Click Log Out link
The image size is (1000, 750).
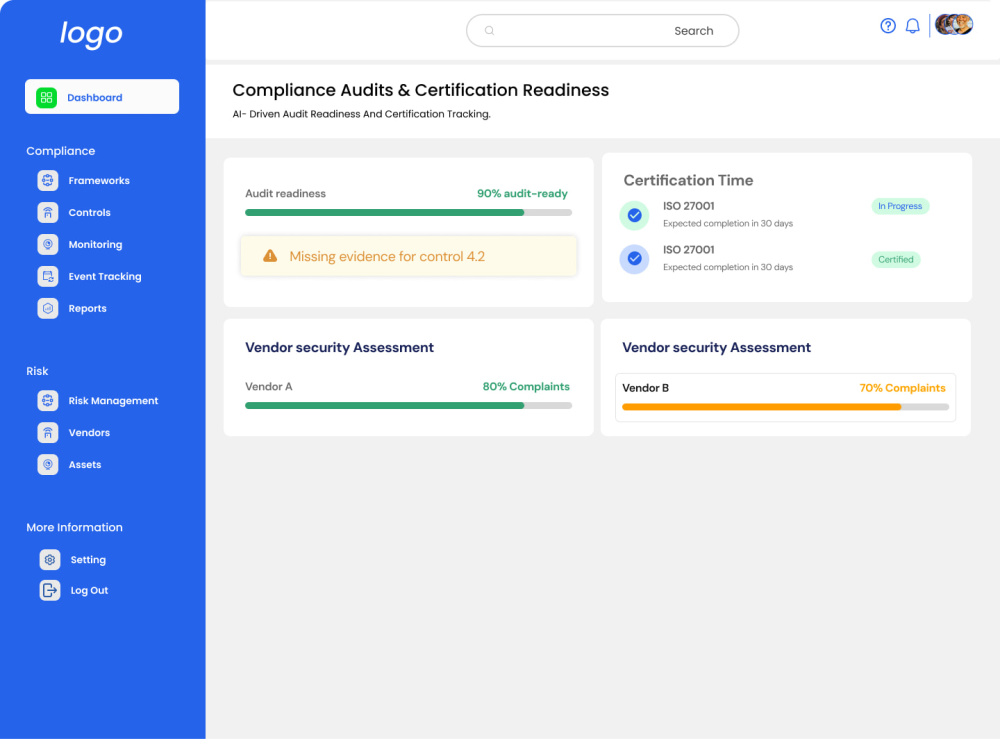pyautogui.click(x=89, y=590)
